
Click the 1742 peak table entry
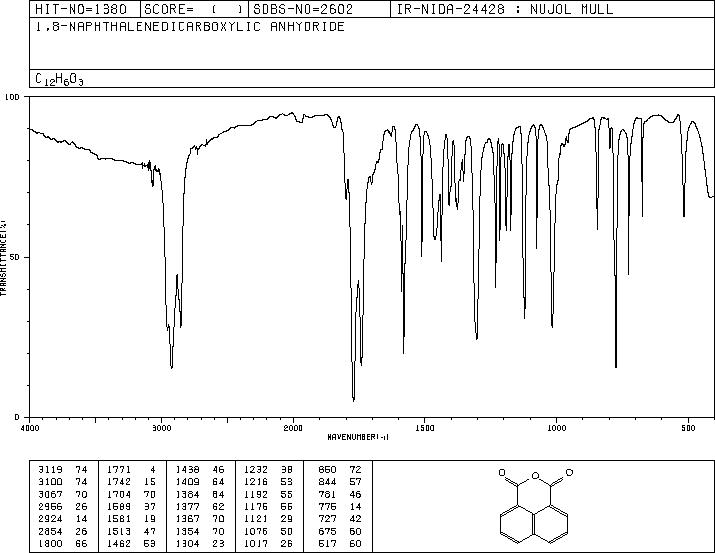point(131,482)
